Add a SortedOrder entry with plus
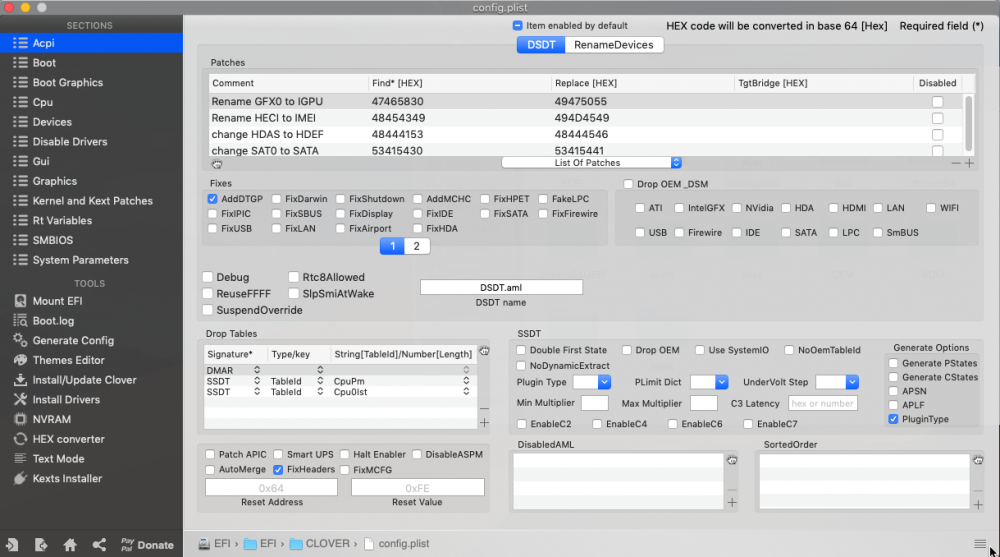The height and width of the screenshot is (557, 1000). coord(978,505)
